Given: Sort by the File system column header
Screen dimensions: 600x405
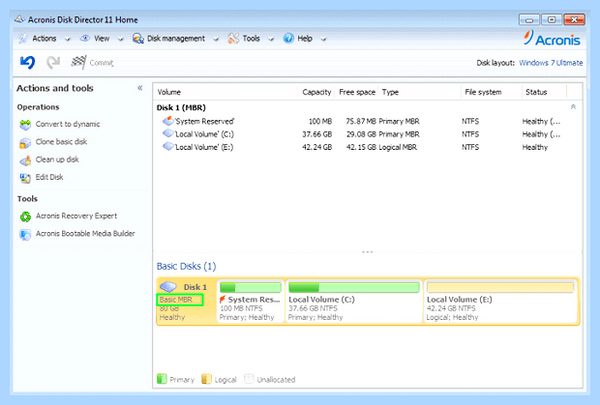Looking at the screenshot, I should point(483,92).
